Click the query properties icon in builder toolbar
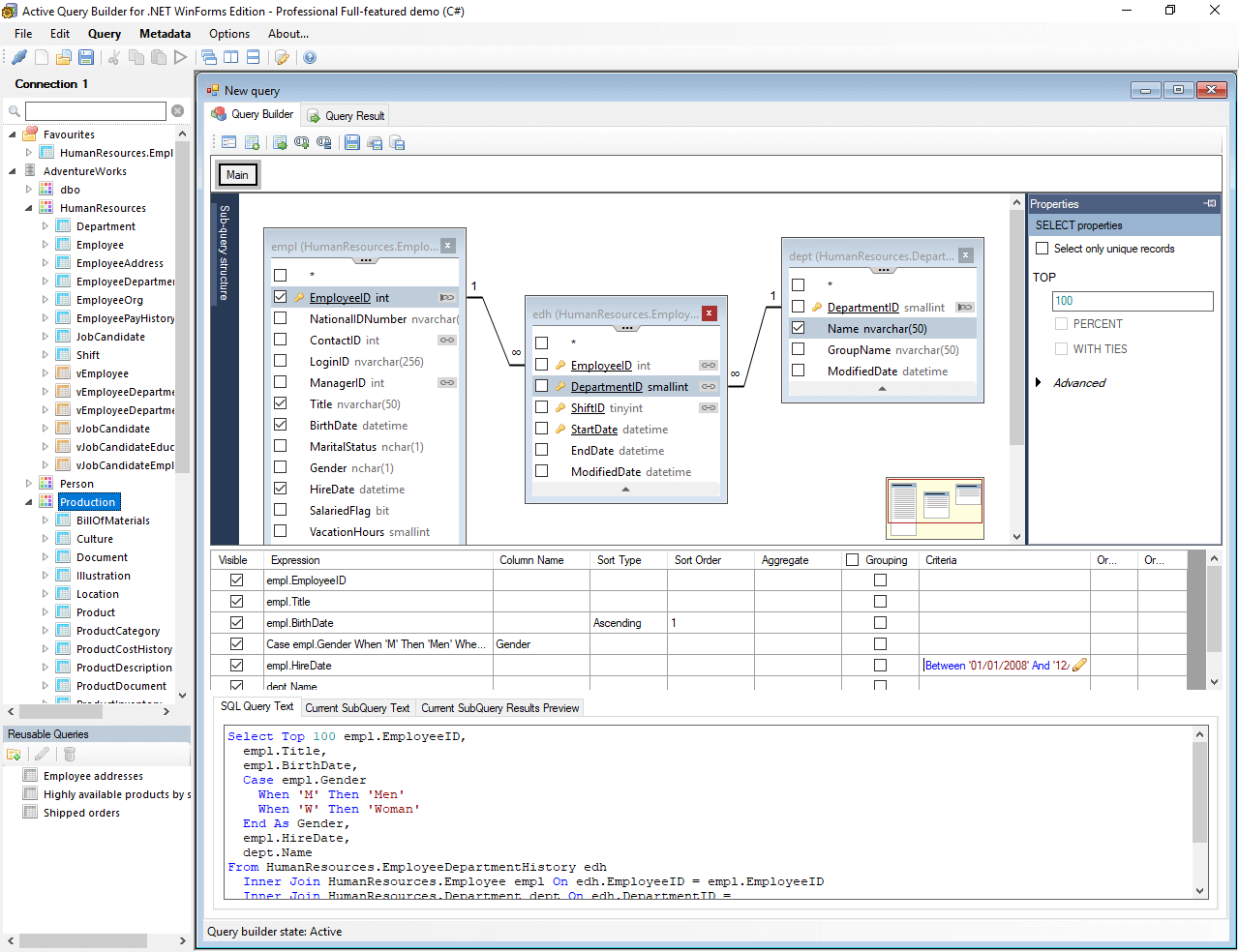 pos(229,142)
